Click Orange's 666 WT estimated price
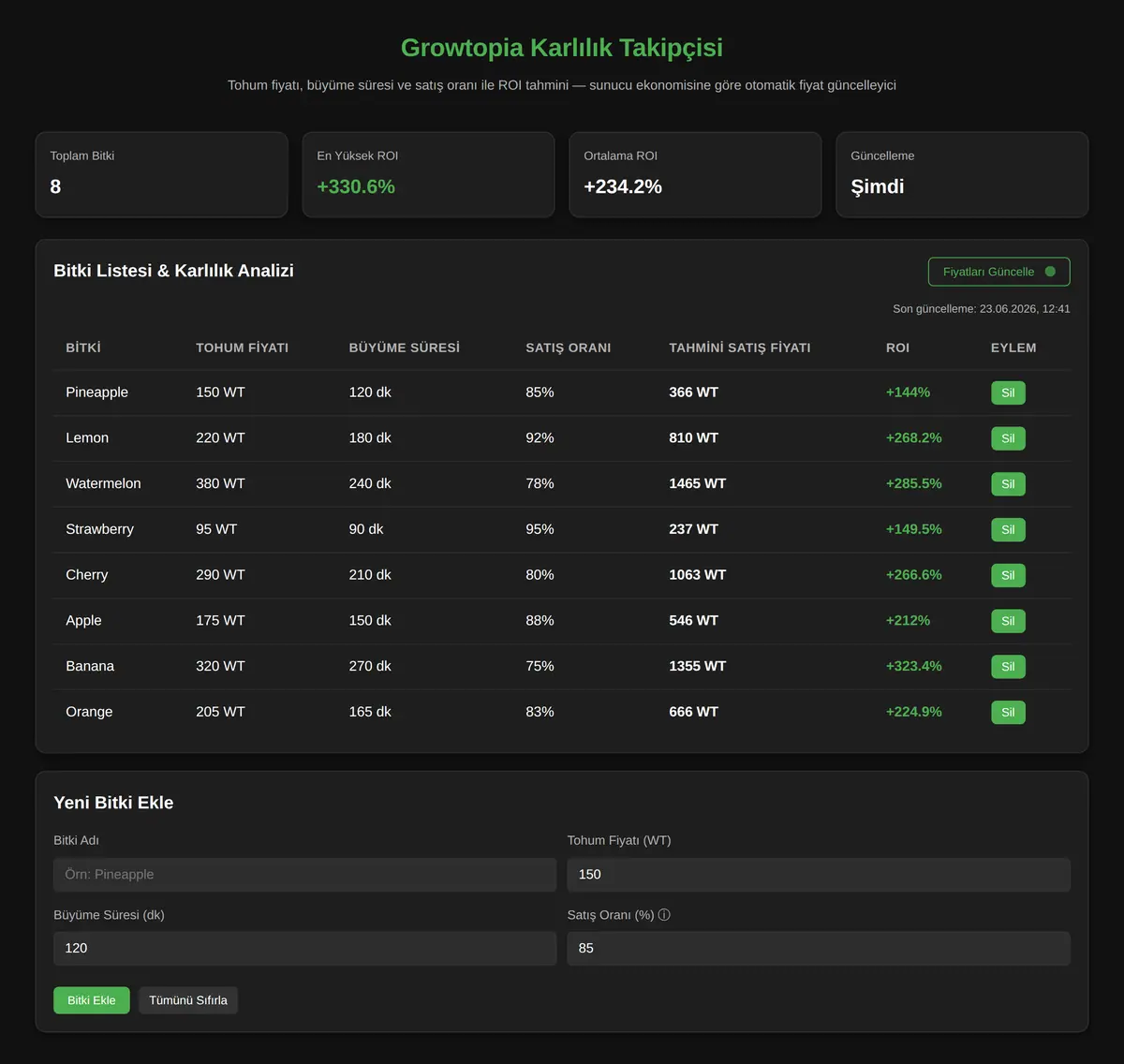Screen dimensions: 1124x1064 694,712
